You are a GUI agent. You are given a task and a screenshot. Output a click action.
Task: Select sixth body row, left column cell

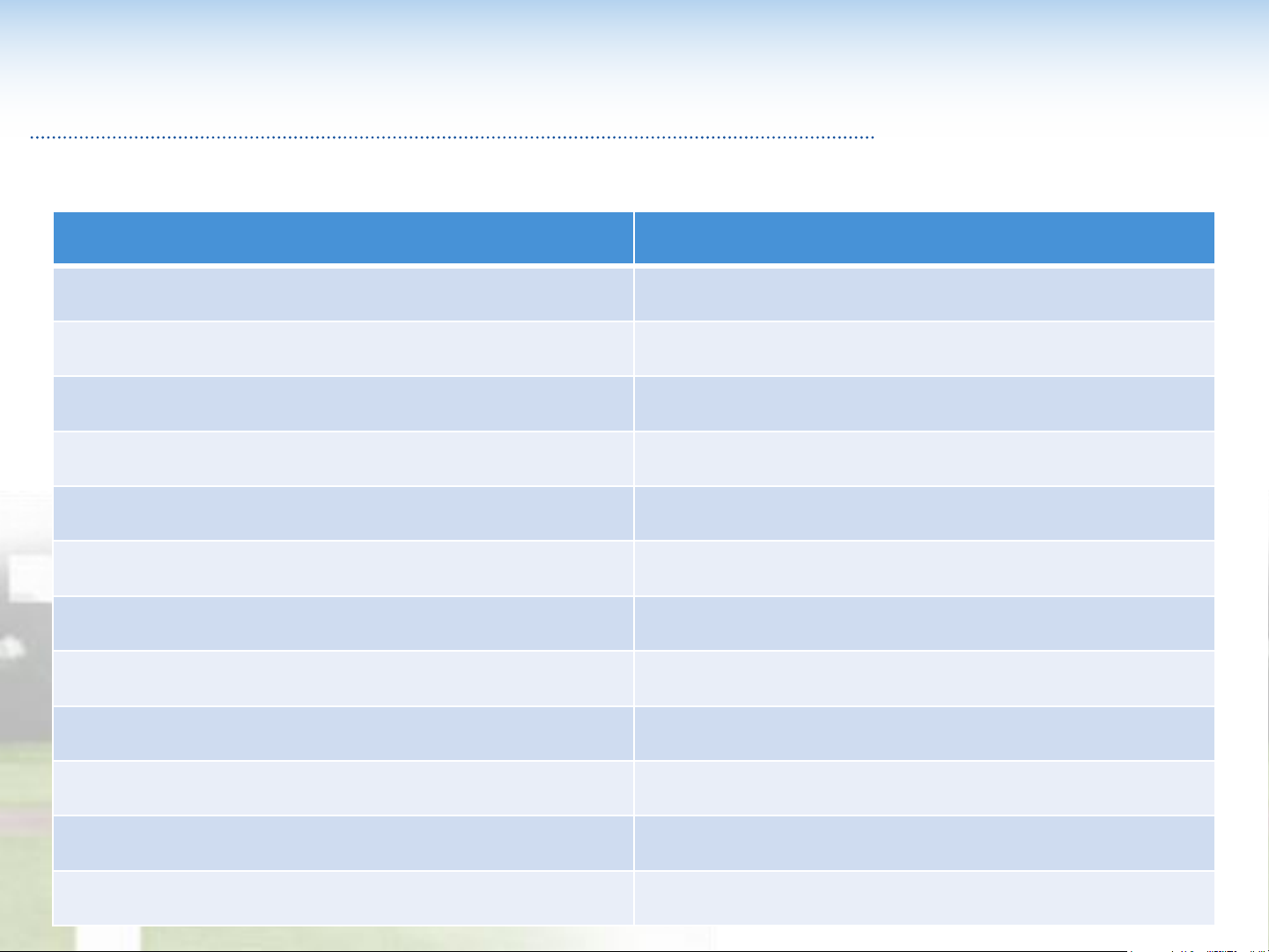point(343,568)
